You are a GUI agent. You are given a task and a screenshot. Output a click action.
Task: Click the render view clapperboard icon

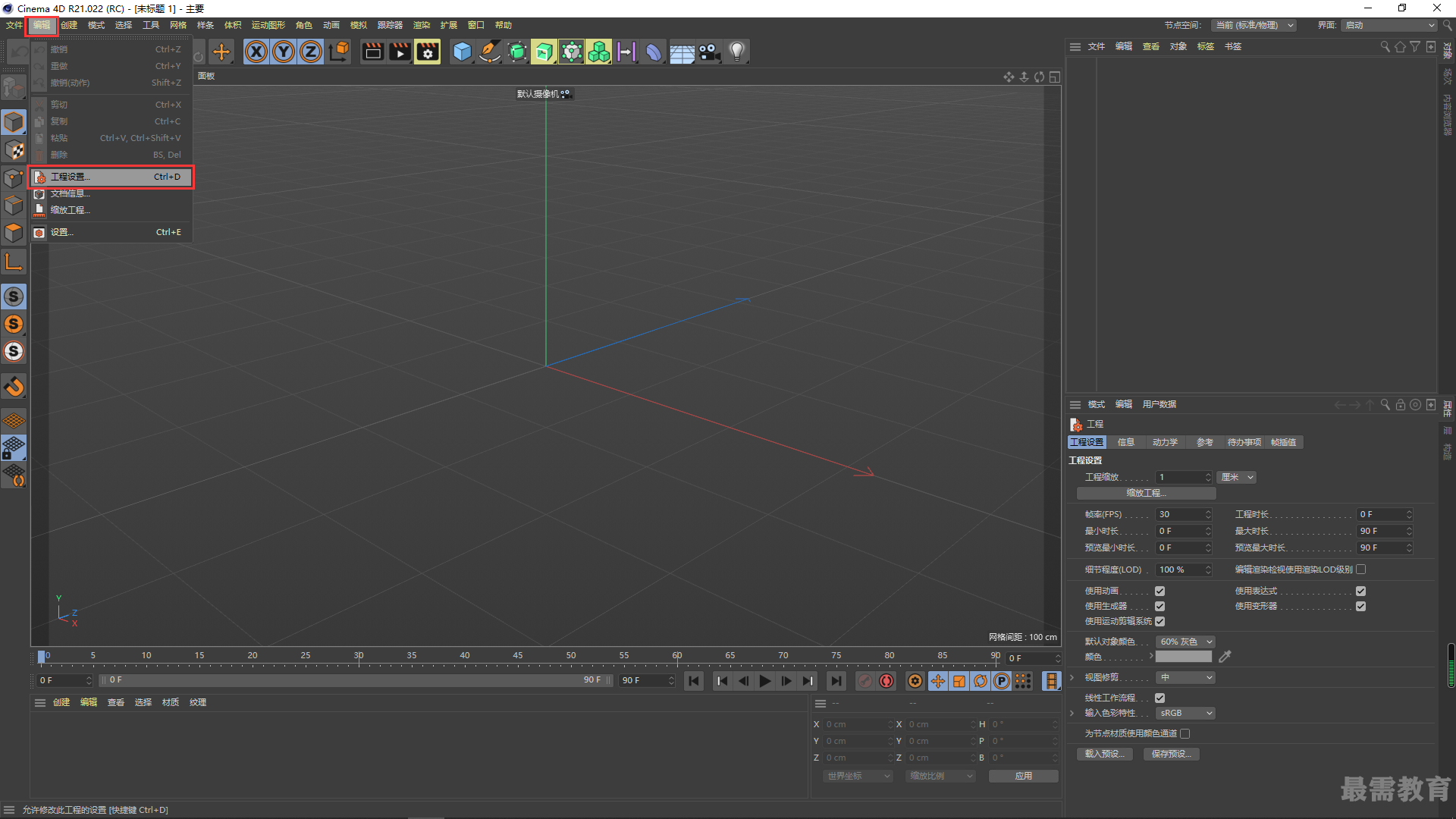pos(372,52)
